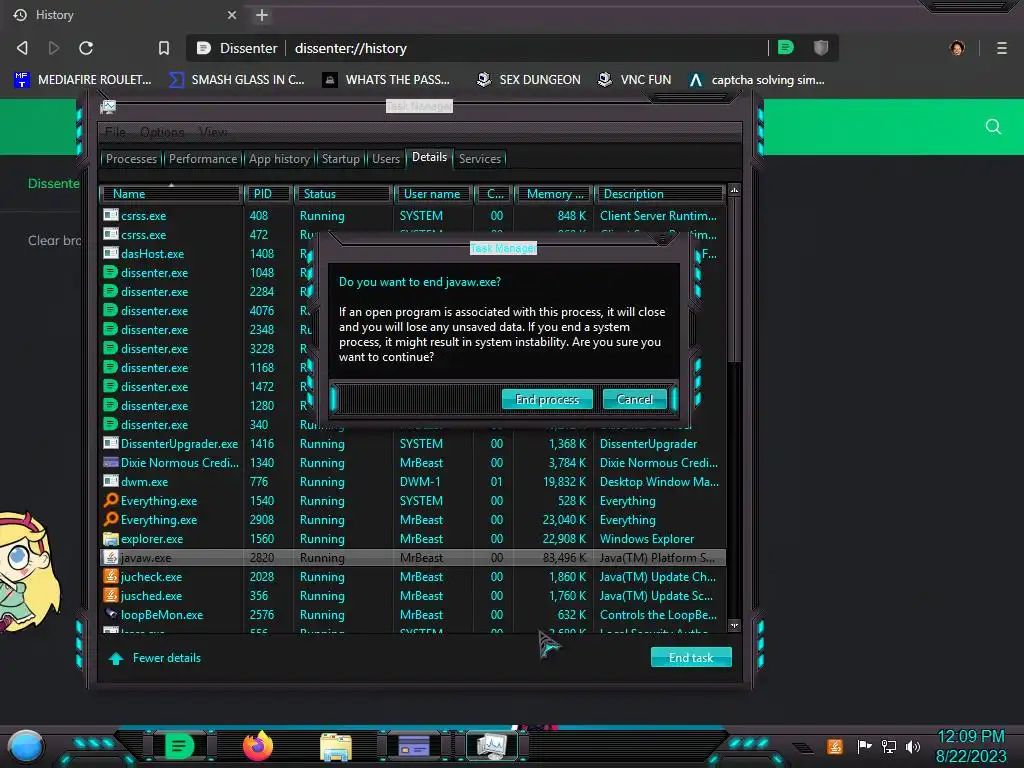Select the csrss.exe row with PID 408
Viewport: 1024px width, 768px height.
pos(413,216)
